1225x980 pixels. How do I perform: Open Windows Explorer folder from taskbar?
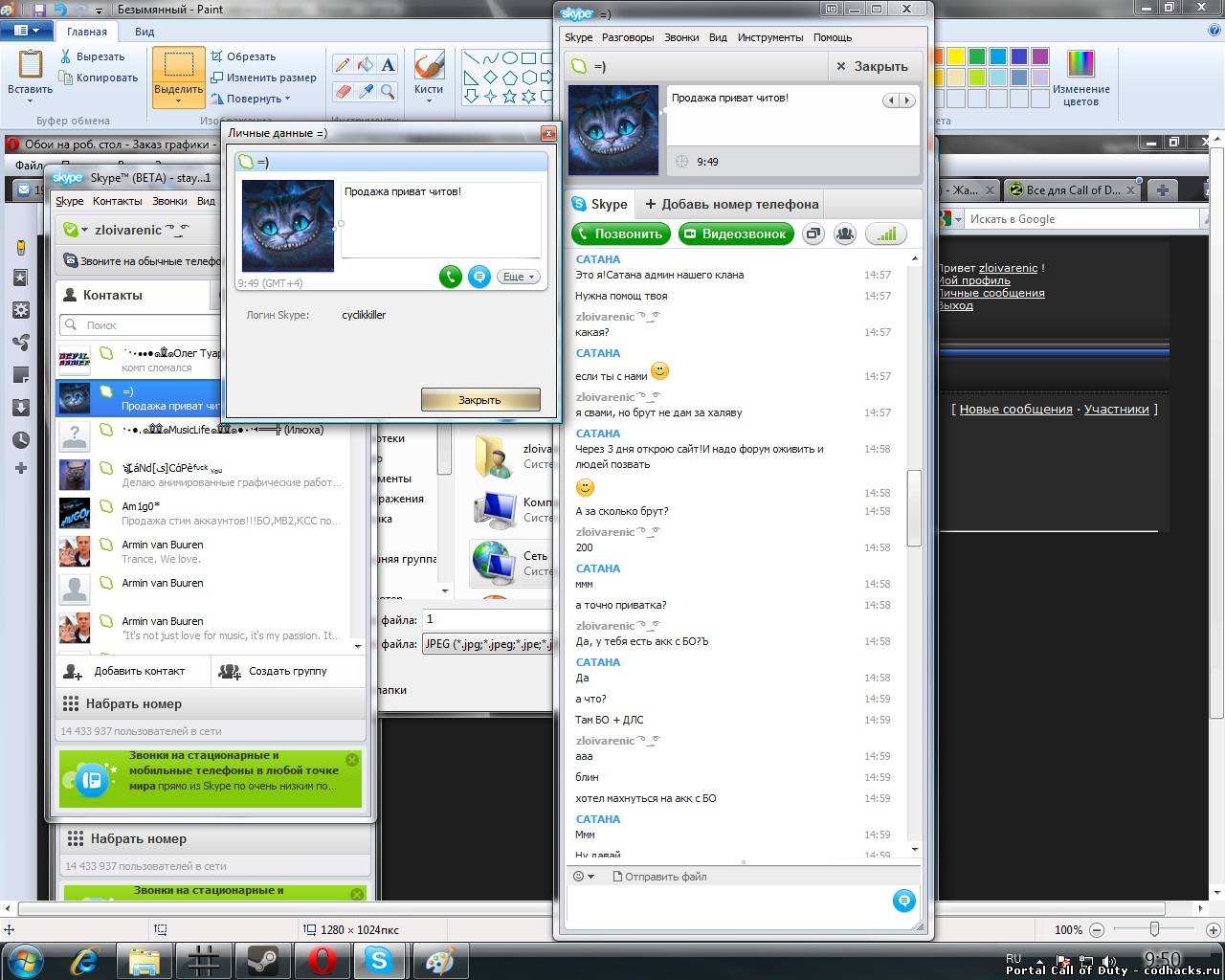tap(145, 960)
